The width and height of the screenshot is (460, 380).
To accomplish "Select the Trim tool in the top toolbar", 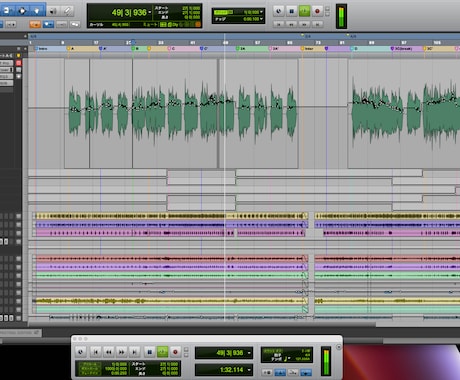I will (x=6, y=11).
